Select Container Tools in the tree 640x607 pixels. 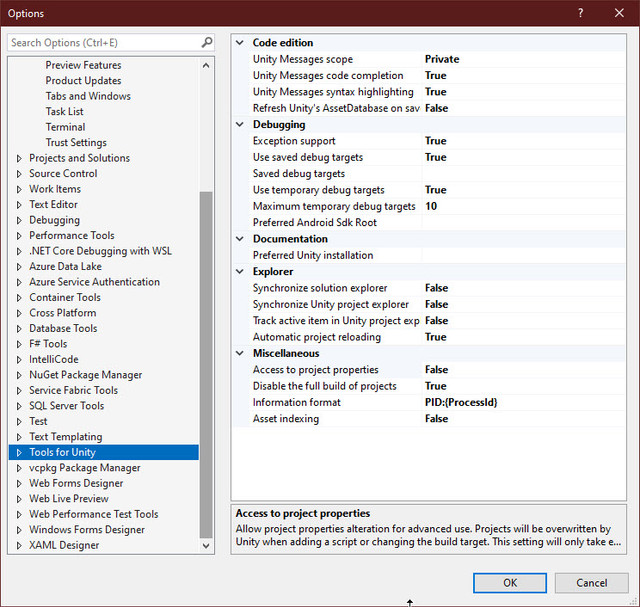tap(65, 297)
